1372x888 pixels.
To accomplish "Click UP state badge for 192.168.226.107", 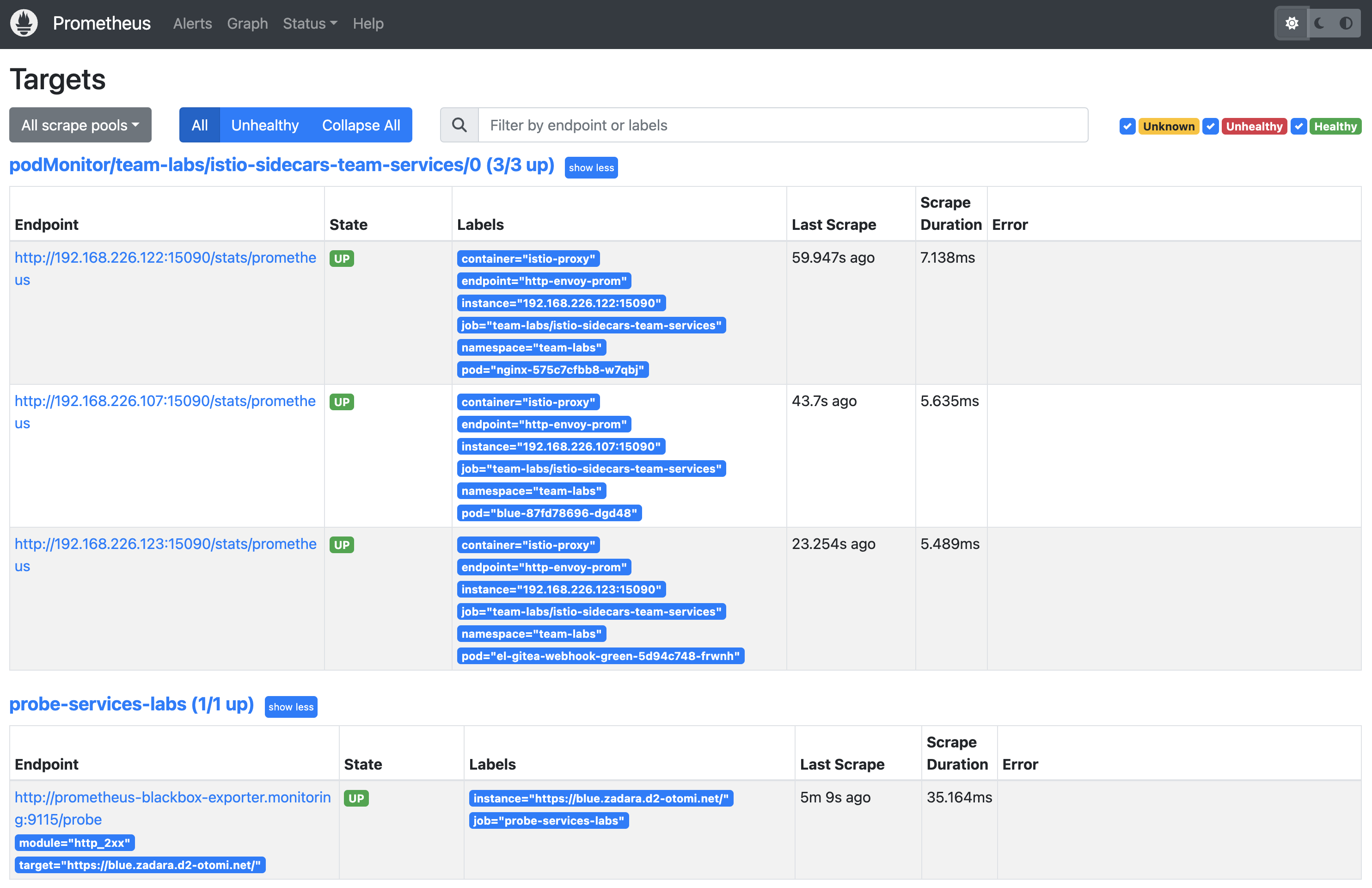I will pyautogui.click(x=341, y=402).
